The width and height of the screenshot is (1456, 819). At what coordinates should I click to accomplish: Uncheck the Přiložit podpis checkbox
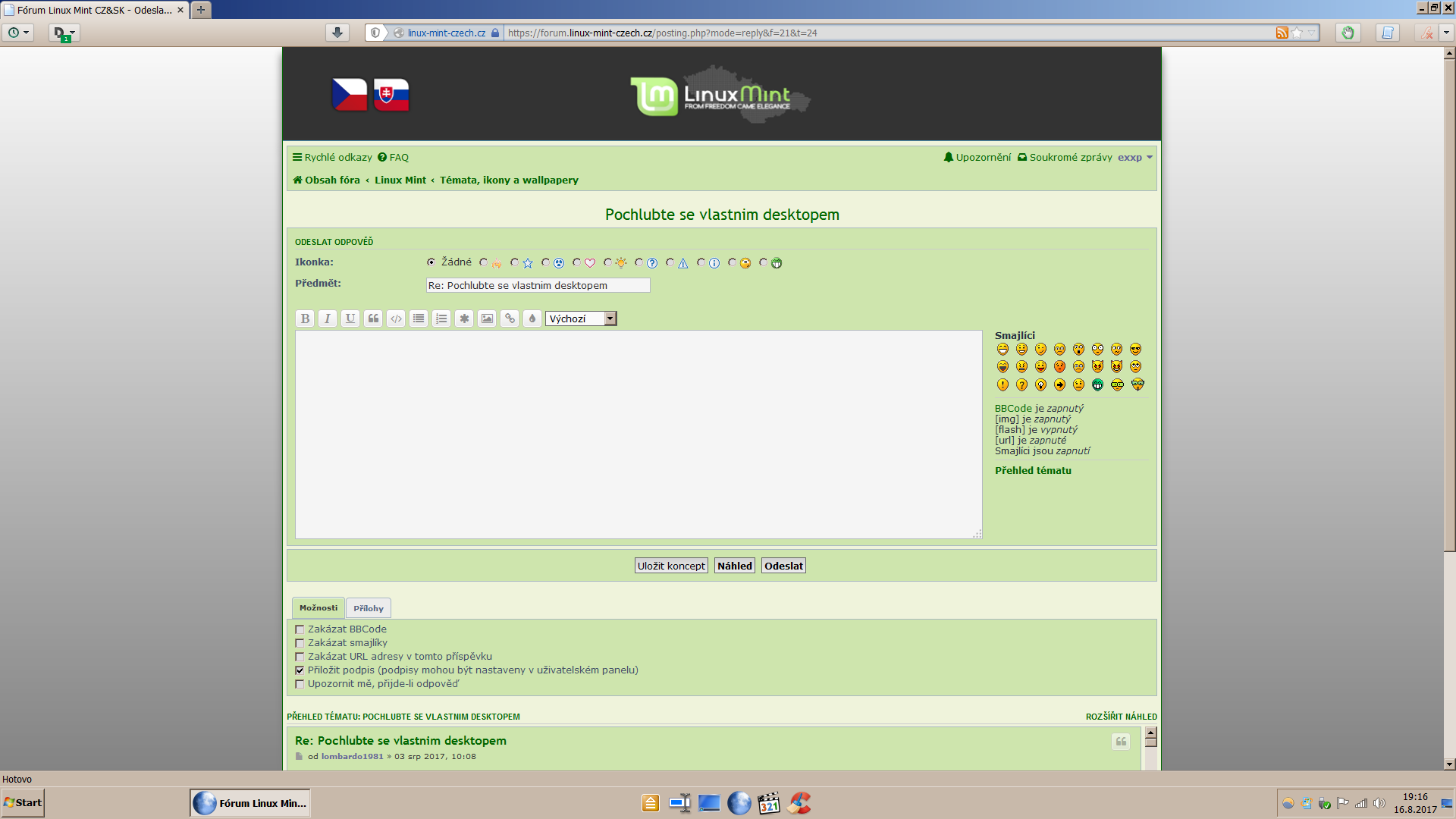click(300, 670)
